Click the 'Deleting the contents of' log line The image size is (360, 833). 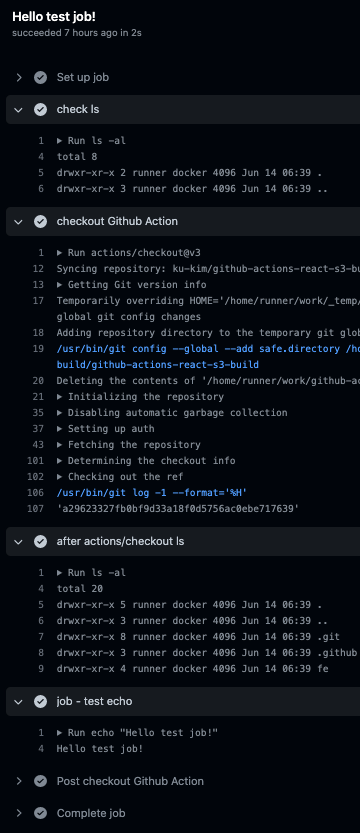[208, 380]
